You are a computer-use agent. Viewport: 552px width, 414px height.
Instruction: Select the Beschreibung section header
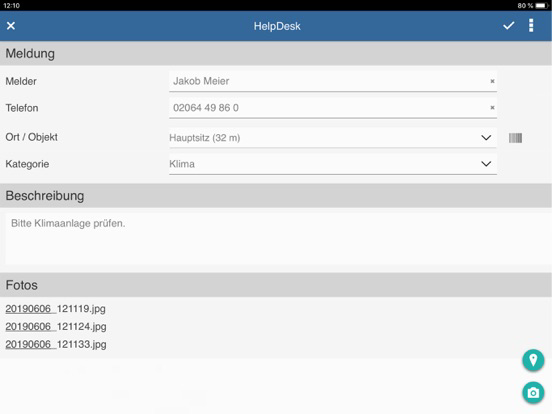pyautogui.click(x=276, y=196)
